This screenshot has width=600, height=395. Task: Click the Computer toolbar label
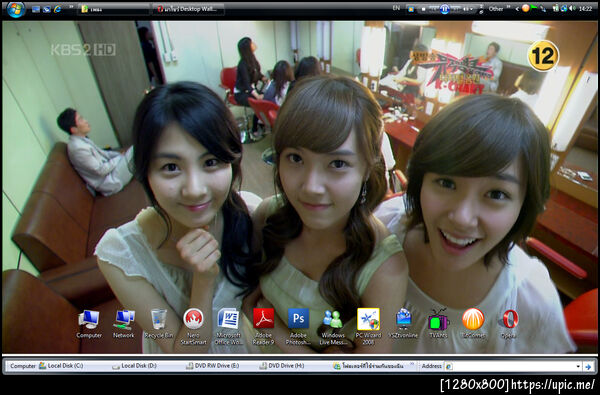23,366
